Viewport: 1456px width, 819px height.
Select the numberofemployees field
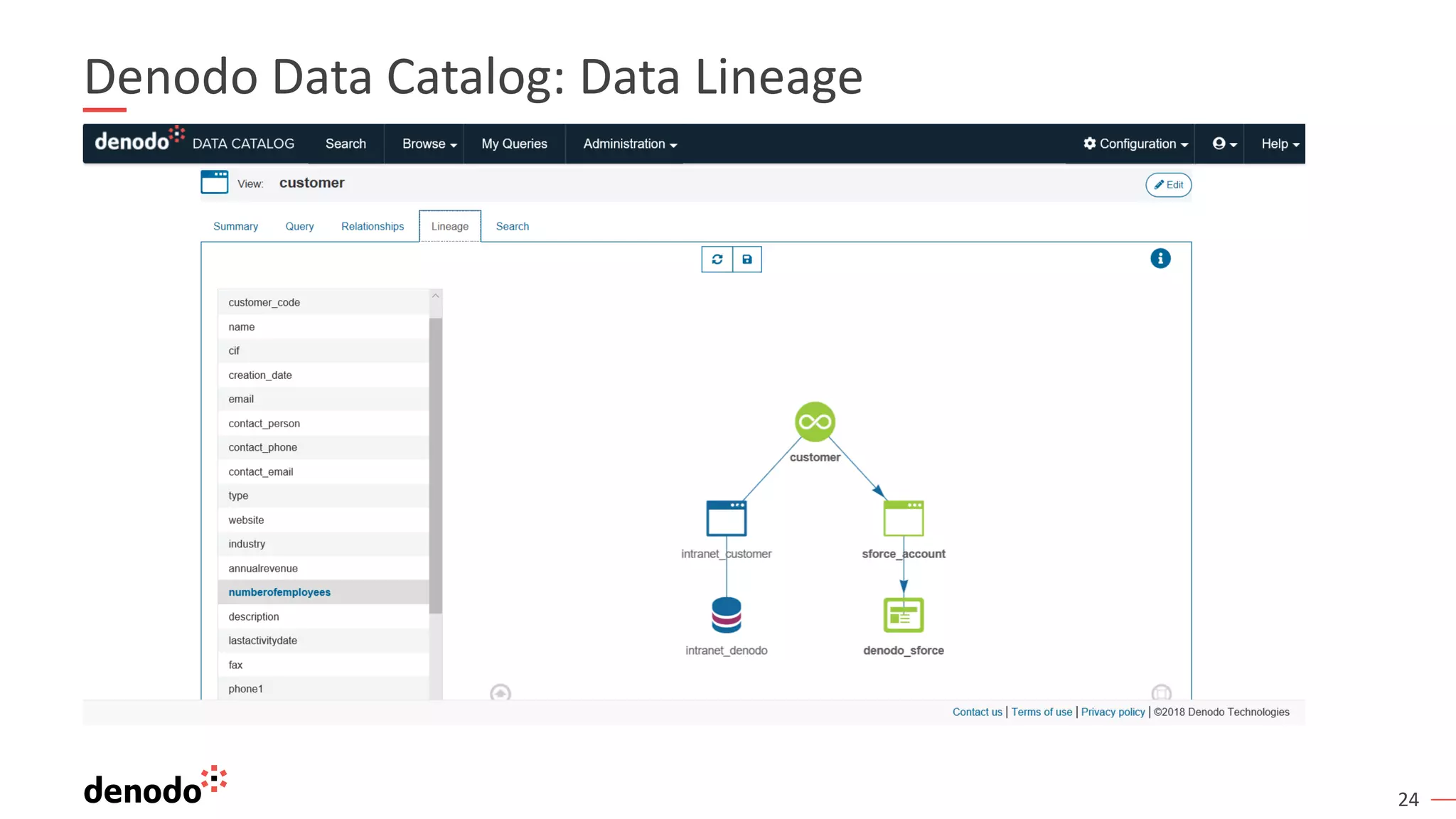[279, 592]
